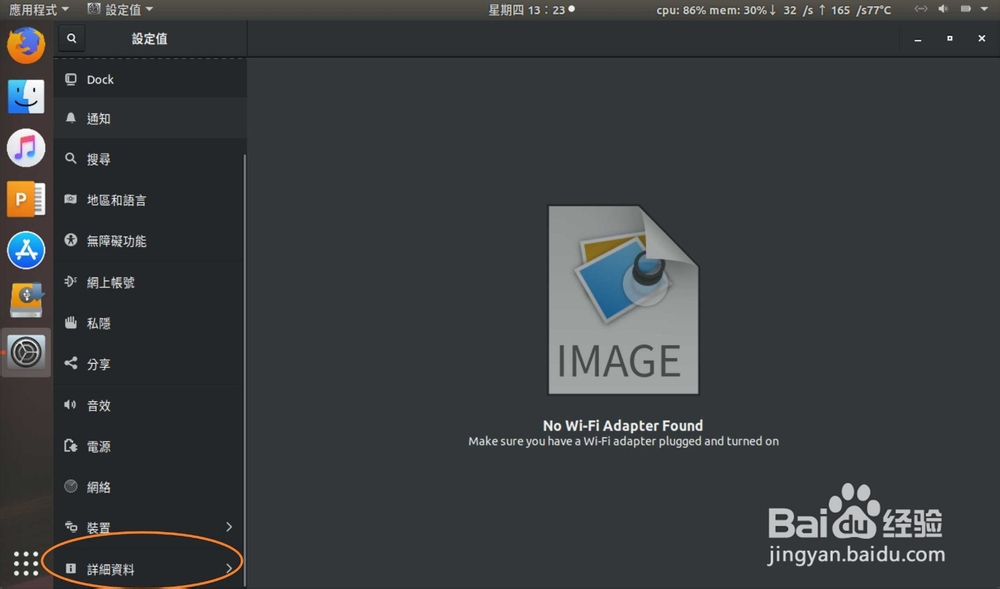1000x589 pixels.
Task: Show all applications grid
Action: (26, 564)
